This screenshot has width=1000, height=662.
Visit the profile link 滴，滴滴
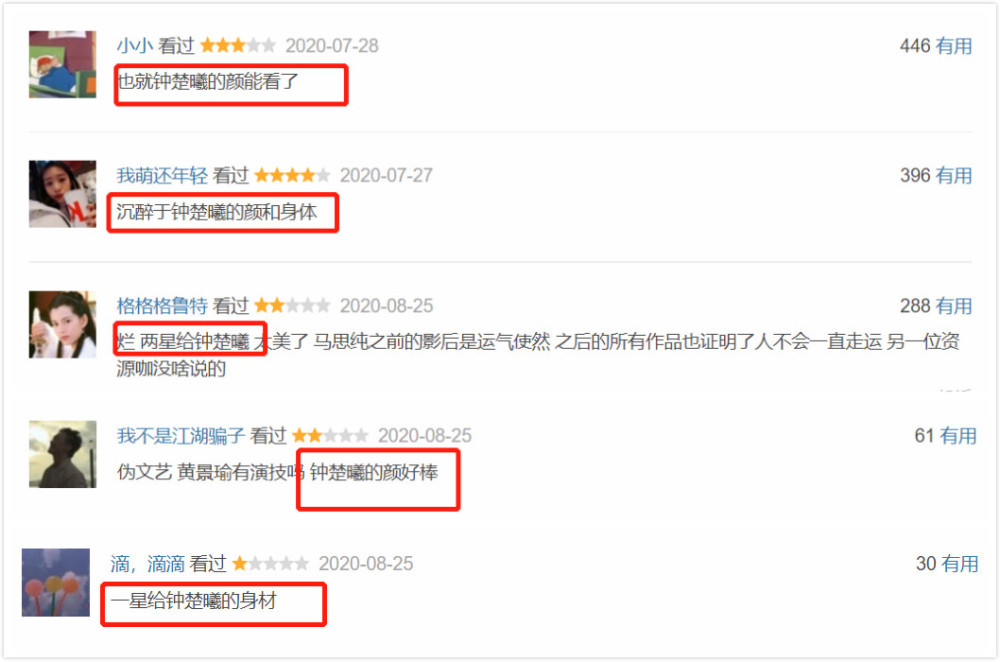pyautogui.click(x=147, y=564)
